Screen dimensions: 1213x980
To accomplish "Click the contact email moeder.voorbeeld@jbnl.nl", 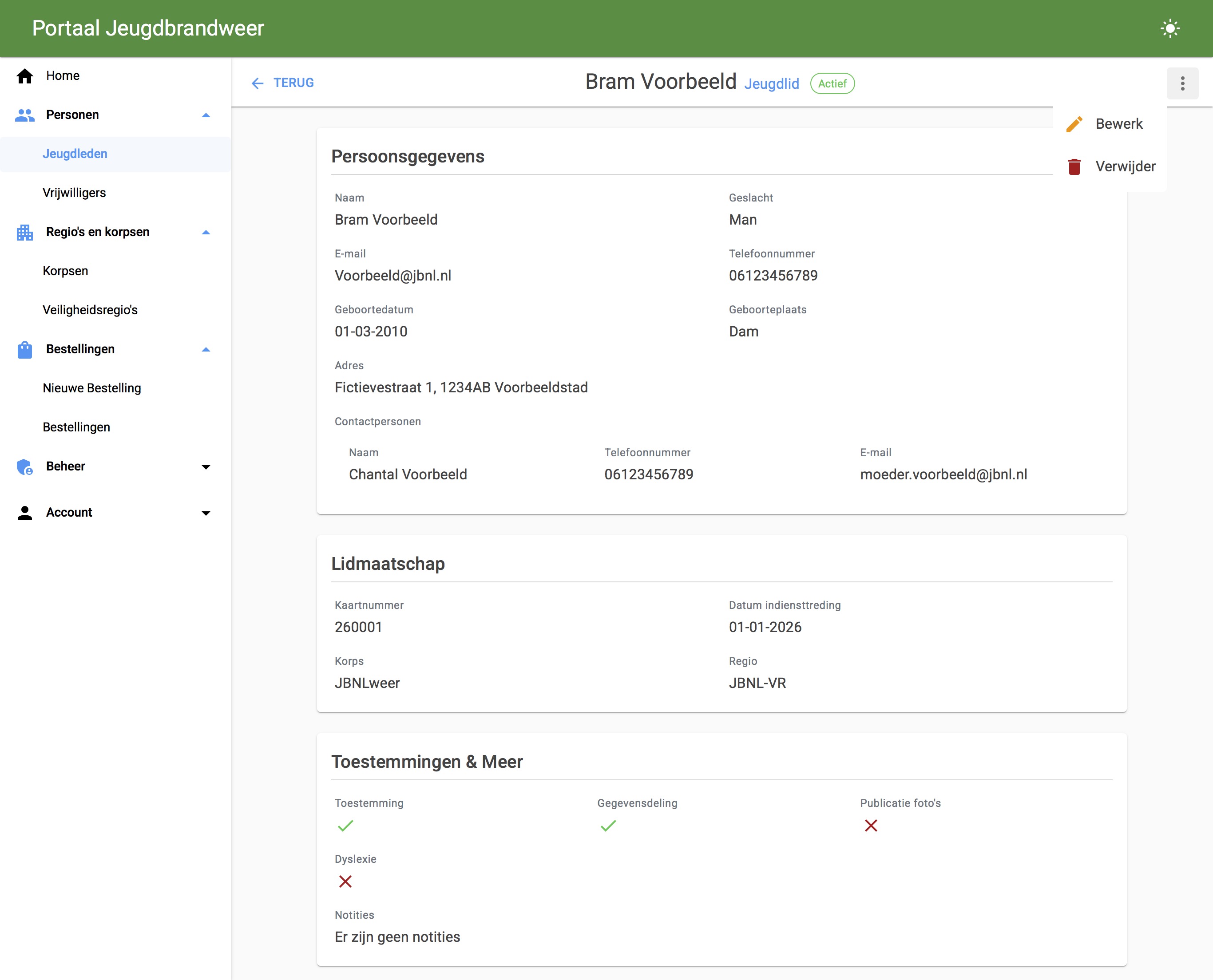I will (x=943, y=474).
